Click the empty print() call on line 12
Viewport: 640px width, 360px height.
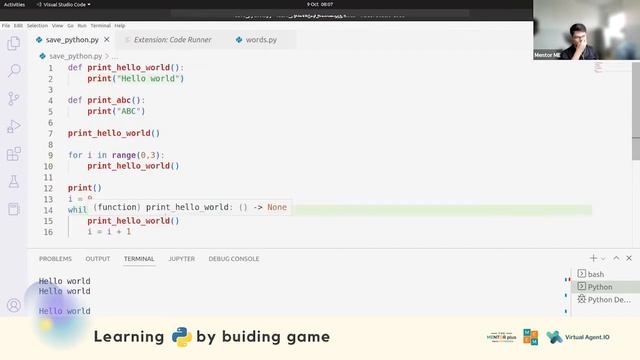tap(84, 188)
